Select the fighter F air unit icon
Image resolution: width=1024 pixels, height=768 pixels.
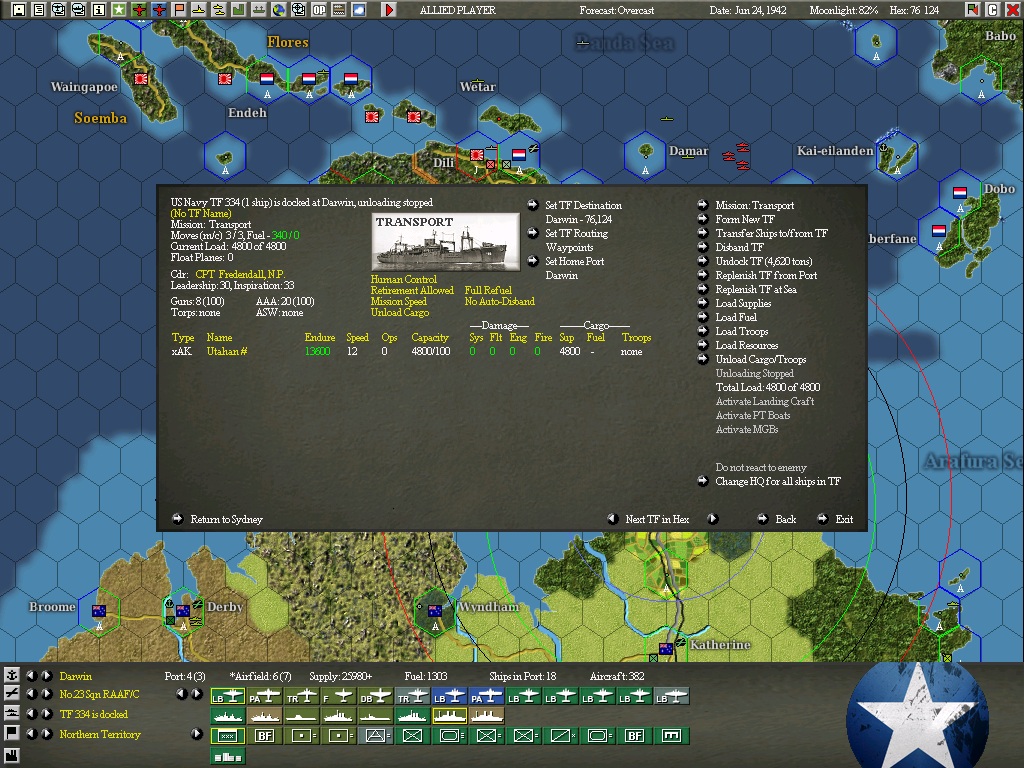tap(338, 697)
